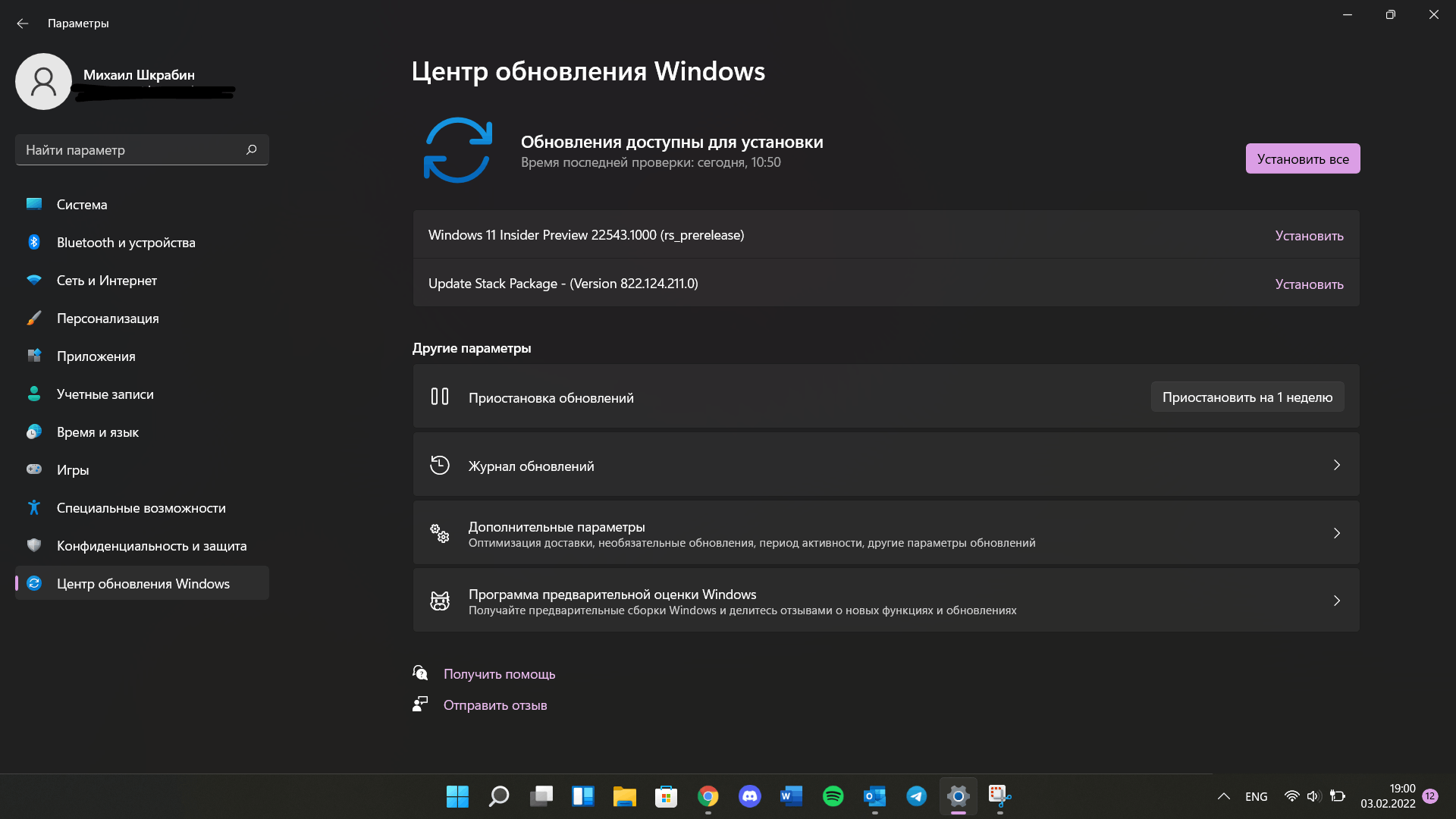
Task: Open taskbar Search
Action: pos(499,796)
